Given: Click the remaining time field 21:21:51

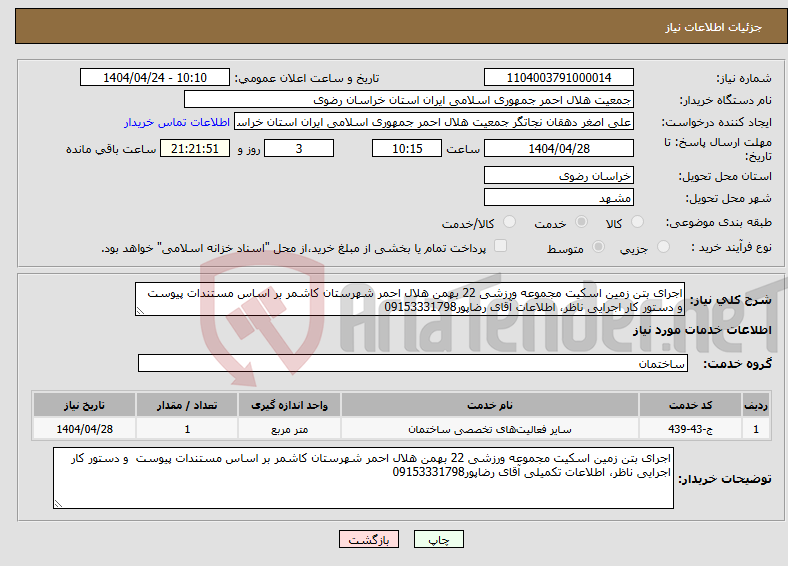Looking at the screenshot, I should (195, 148).
